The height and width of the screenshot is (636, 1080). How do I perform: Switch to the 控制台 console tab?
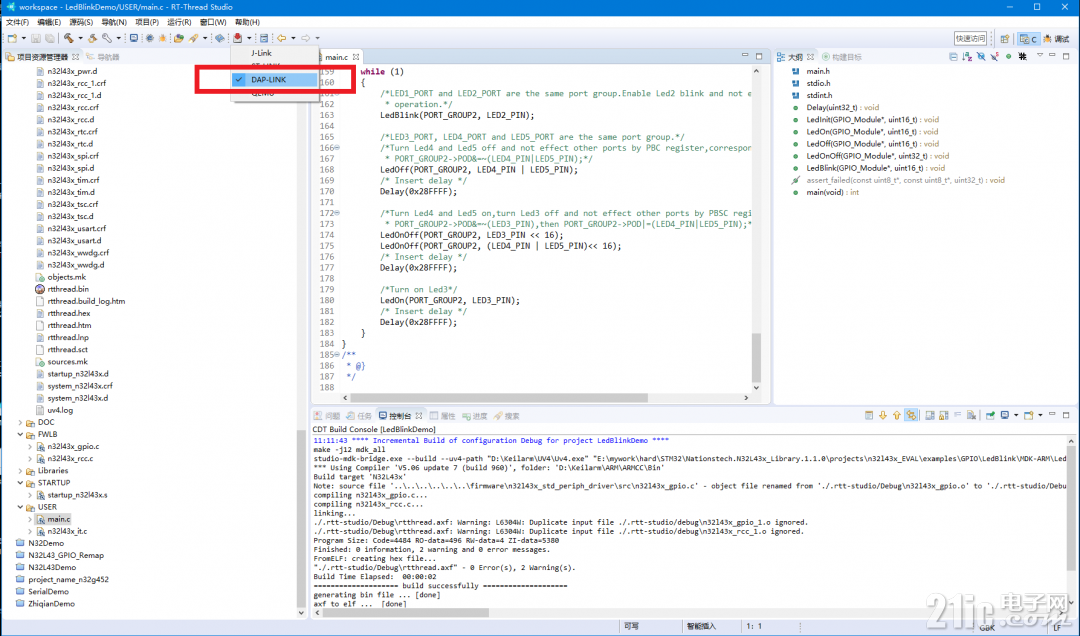(x=399, y=416)
